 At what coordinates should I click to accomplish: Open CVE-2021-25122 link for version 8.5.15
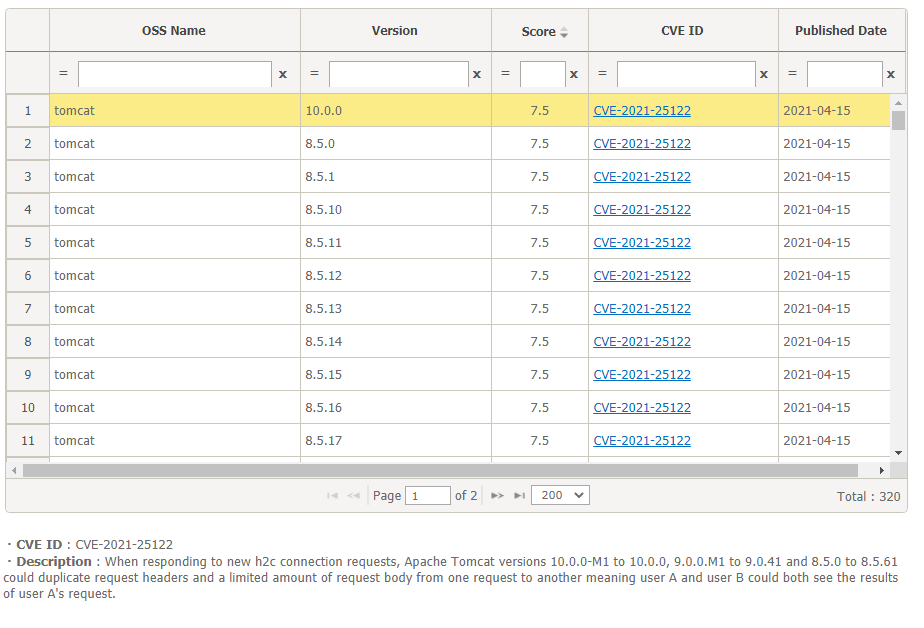(642, 375)
